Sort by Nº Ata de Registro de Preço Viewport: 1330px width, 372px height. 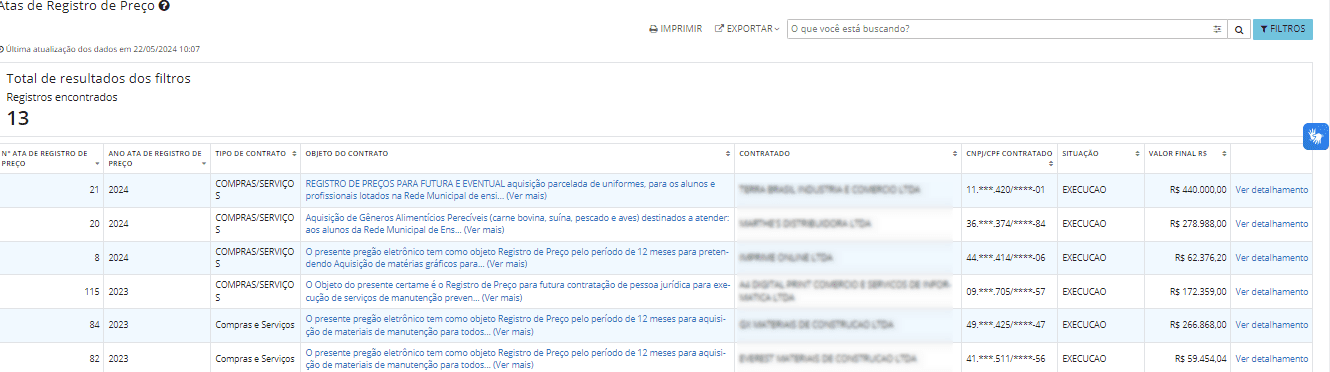click(x=50, y=158)
